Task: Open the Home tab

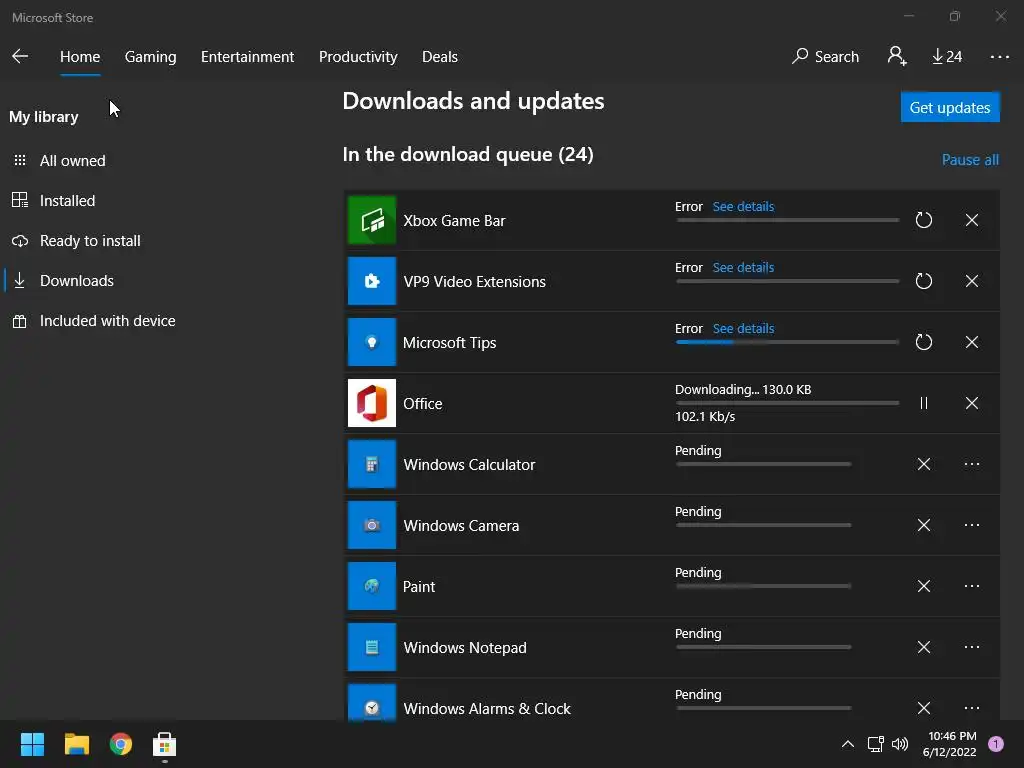Action: pos(80,57)
